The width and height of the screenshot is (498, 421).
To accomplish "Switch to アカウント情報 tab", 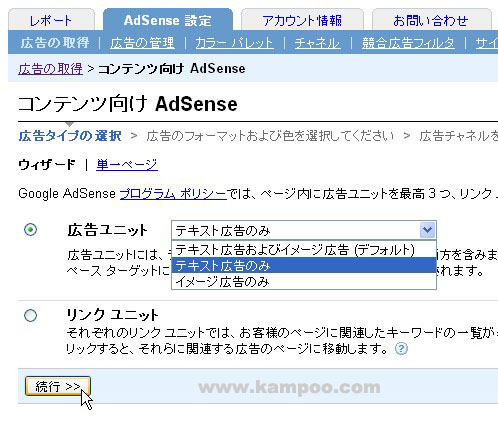I will pos(302,20).
